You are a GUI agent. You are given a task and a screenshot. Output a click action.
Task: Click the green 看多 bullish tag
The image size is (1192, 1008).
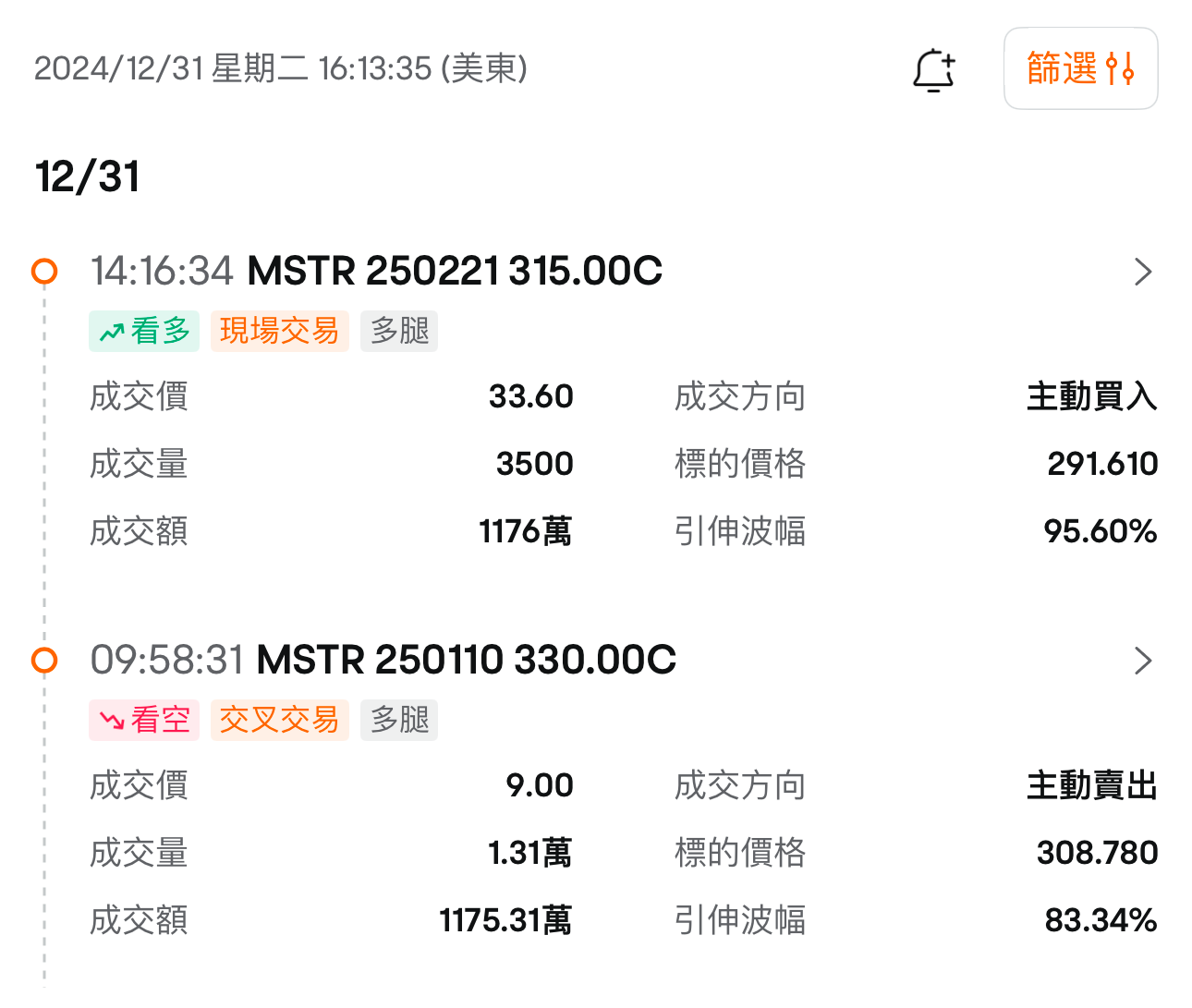tap(144, 331)
